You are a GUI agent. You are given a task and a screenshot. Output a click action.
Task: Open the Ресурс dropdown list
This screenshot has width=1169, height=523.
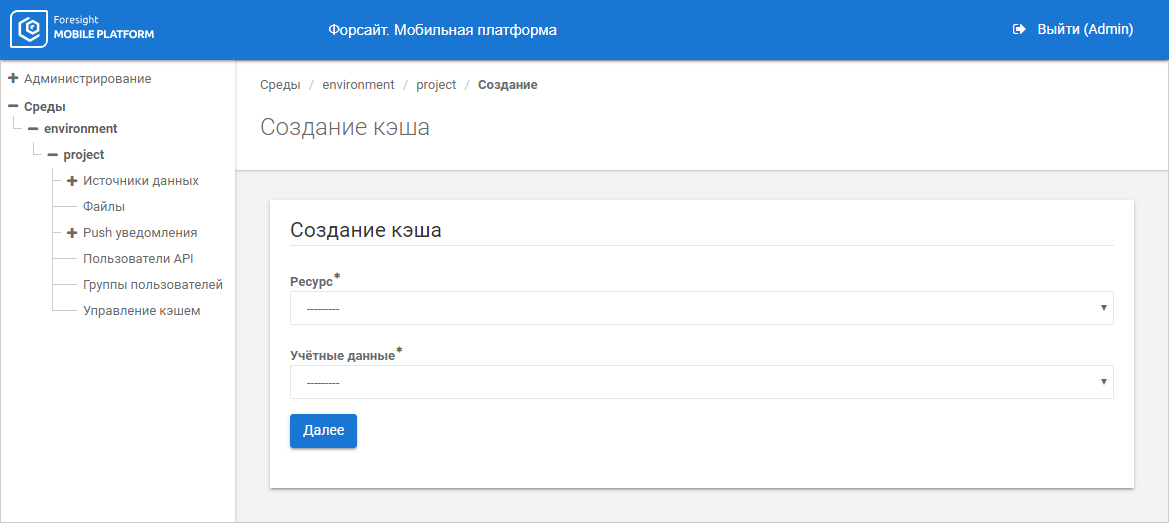[x=701, y=308]
